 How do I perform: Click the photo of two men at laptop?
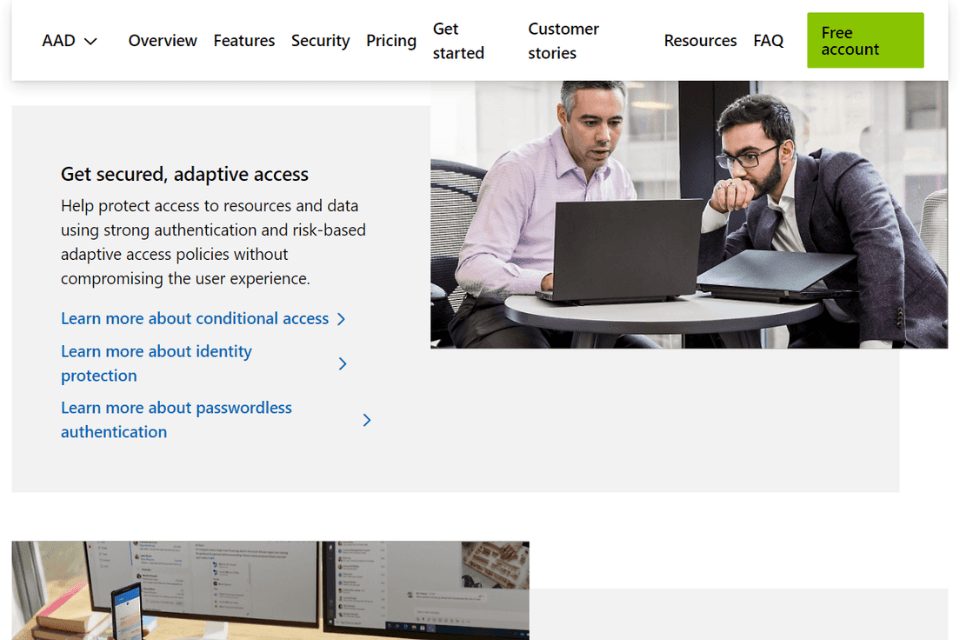click(x=688, y=215)
